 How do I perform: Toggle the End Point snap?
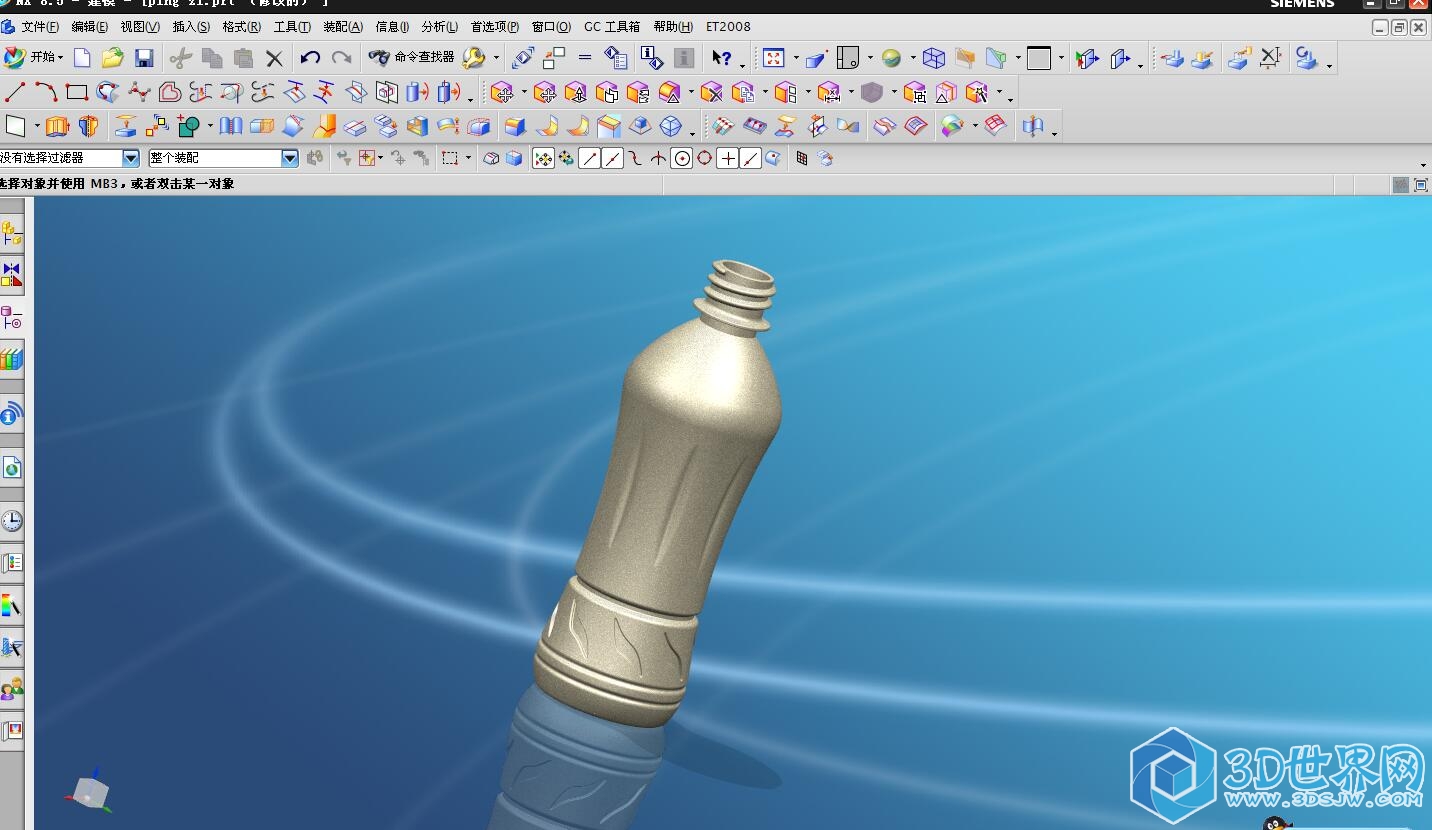tap(589, 158)
